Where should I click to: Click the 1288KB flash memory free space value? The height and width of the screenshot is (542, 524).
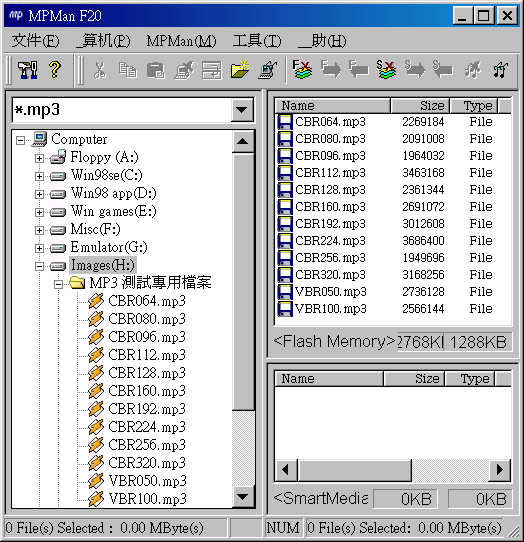coord(478,342)
